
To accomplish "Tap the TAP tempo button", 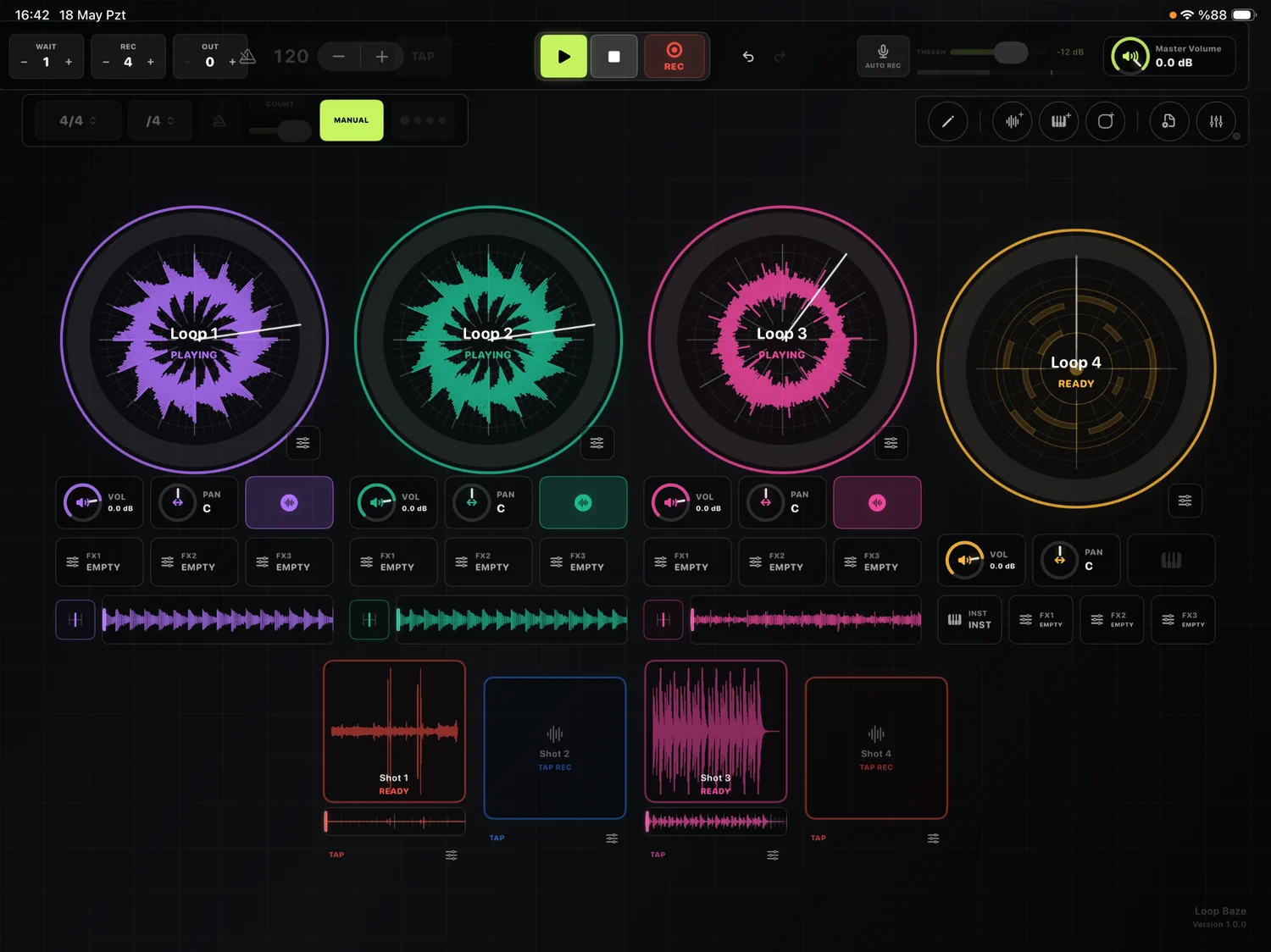I will [x=423, y=57].
